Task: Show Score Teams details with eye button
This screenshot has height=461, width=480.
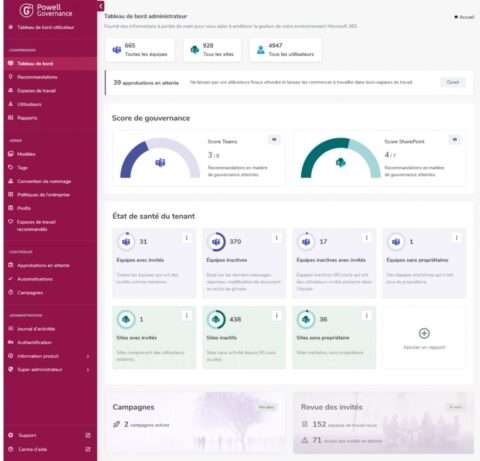Action: pos(274,139)
